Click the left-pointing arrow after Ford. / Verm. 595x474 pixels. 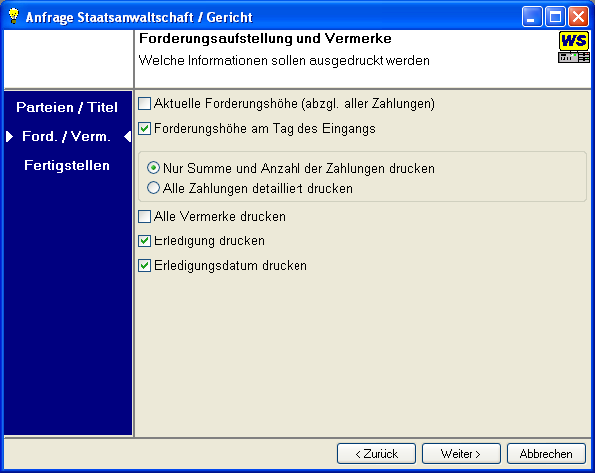point(128,136)
